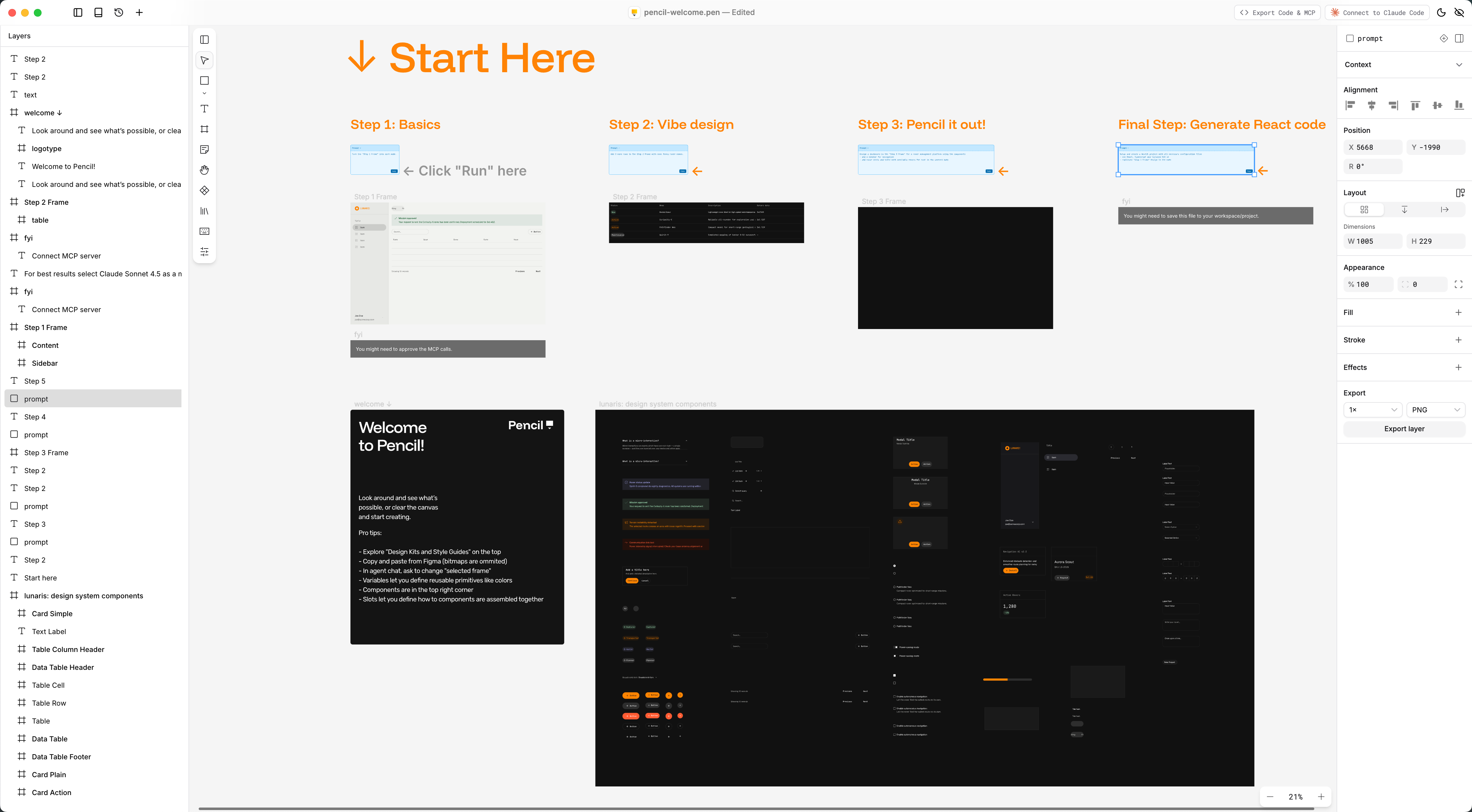This screenshot has width=1472, height=812.
Task: Click the plus icon in title bar
Action: 139,12
